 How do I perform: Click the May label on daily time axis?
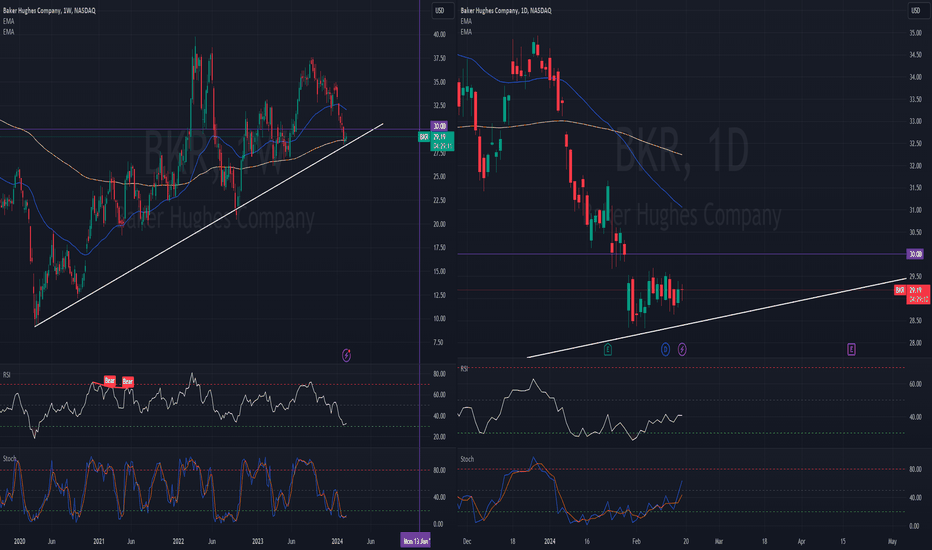tap(892, 541)
